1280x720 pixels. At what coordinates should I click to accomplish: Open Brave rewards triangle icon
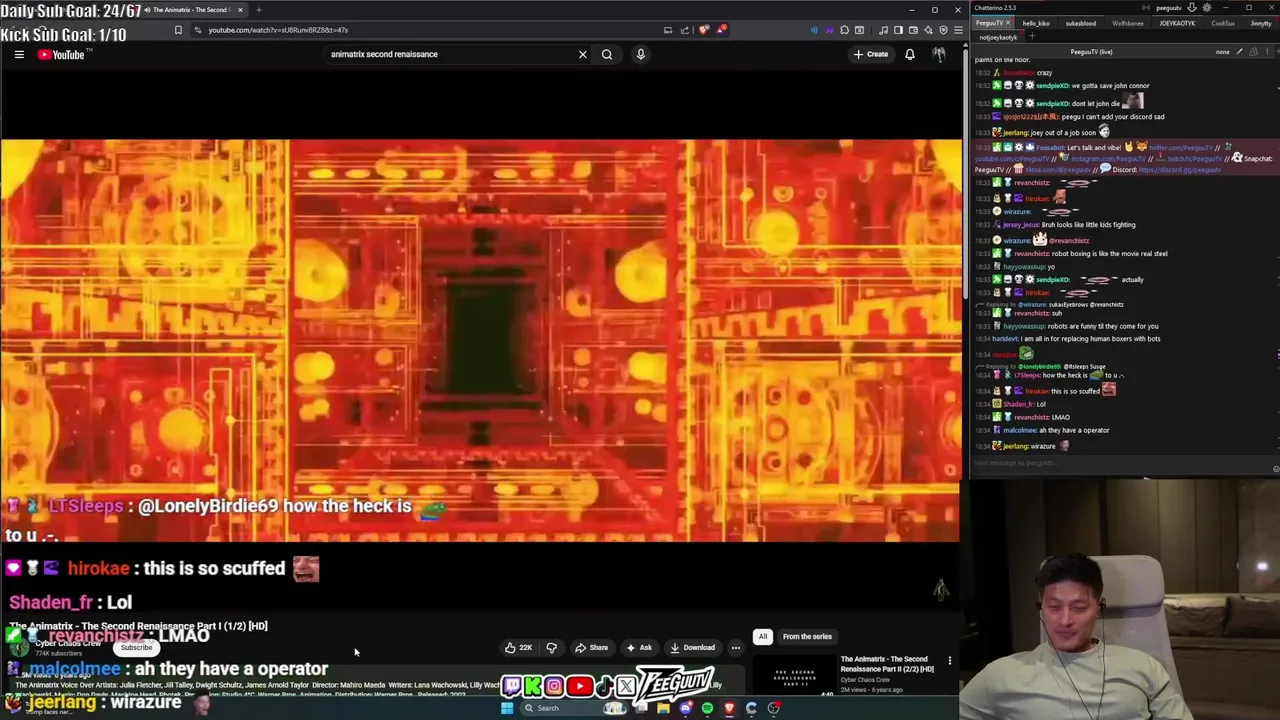click(721, 30)
